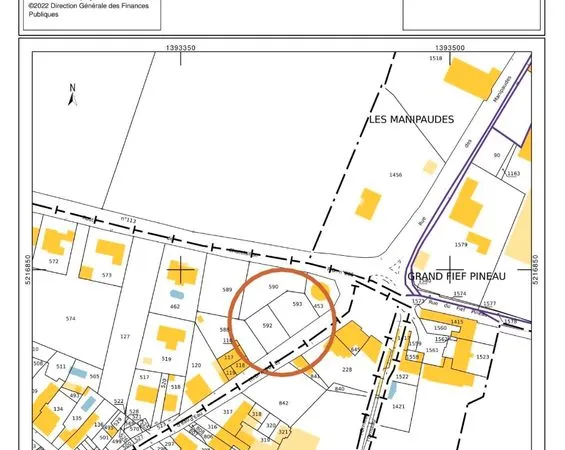This screenshot has height=450, width=565.
Task: Click the blue pool shape in parcel 462
Action: point(177,294)
